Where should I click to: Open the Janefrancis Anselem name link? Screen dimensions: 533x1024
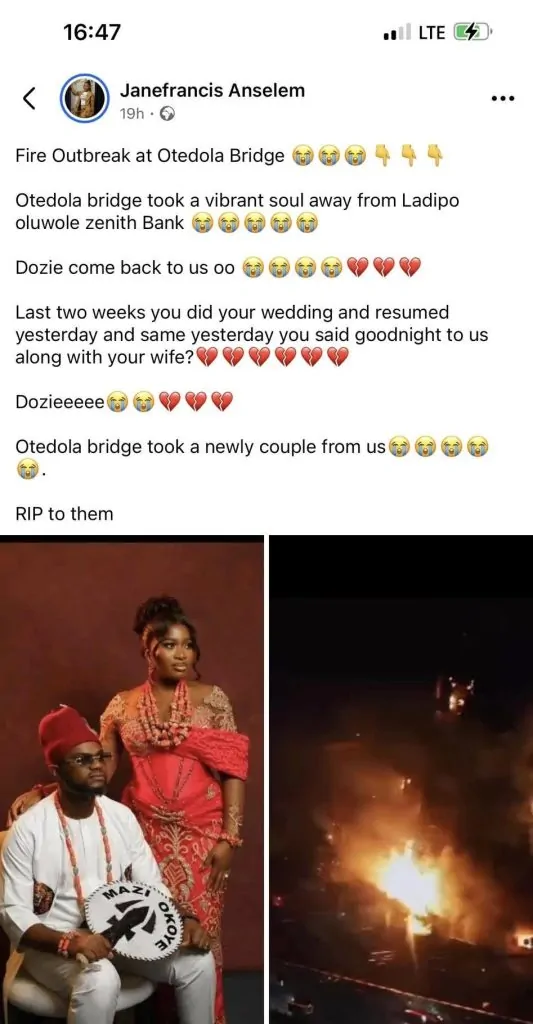tap(212, 90)
